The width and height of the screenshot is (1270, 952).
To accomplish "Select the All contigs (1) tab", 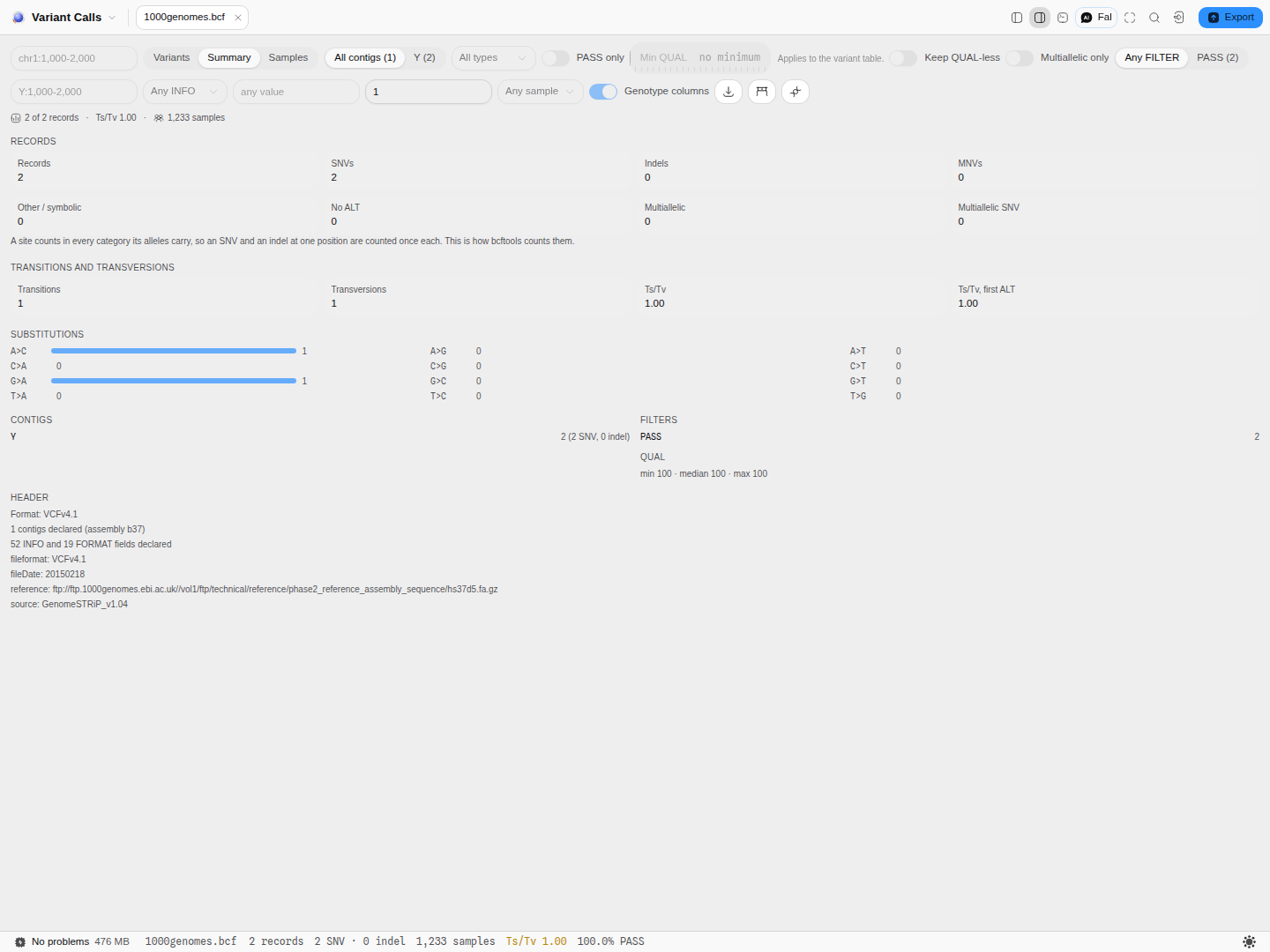I will [365, 58].
